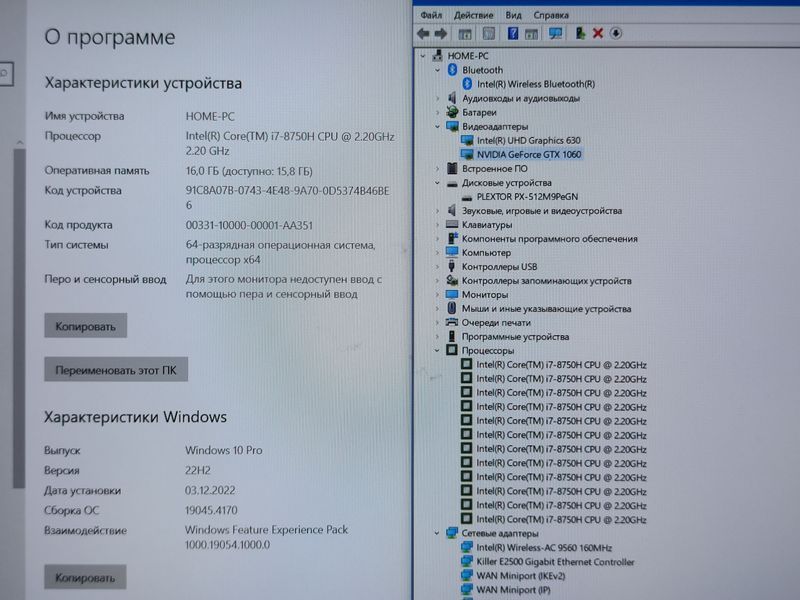Click the Update driver toolbar icon
The image size is (800, 600).
click(x=580, y=34)
